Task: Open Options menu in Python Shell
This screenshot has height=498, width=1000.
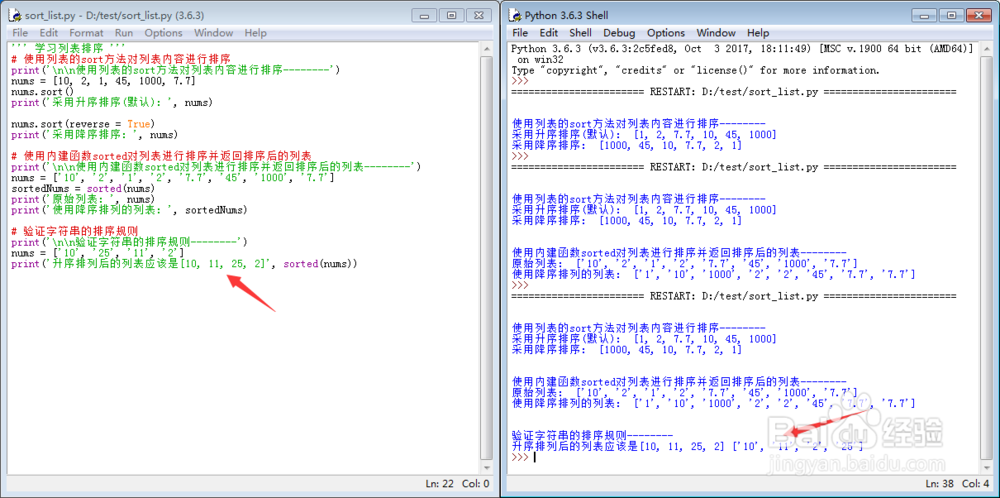Action: (666, 33)
